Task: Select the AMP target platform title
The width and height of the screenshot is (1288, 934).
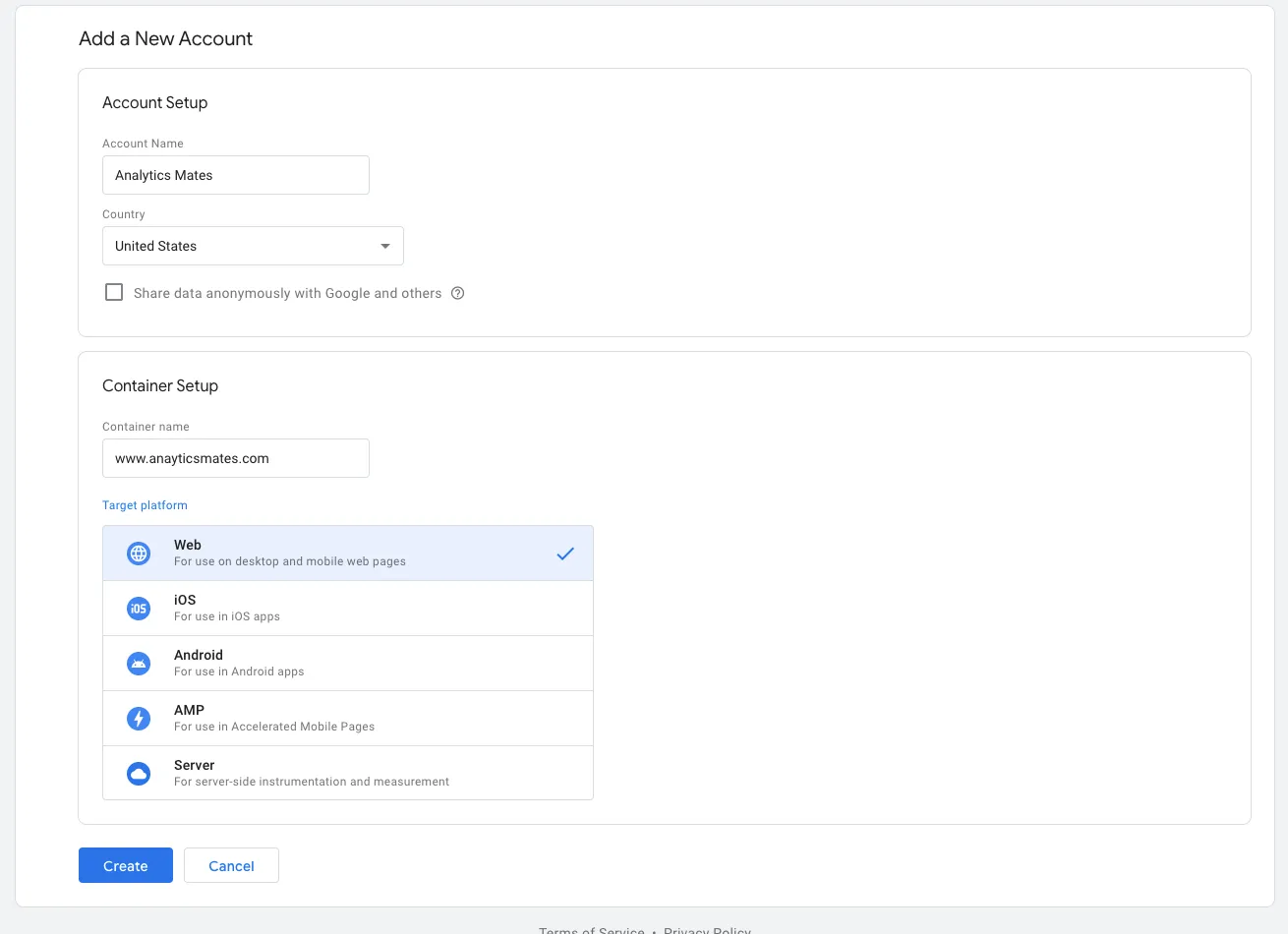Action: pos(189,710)
